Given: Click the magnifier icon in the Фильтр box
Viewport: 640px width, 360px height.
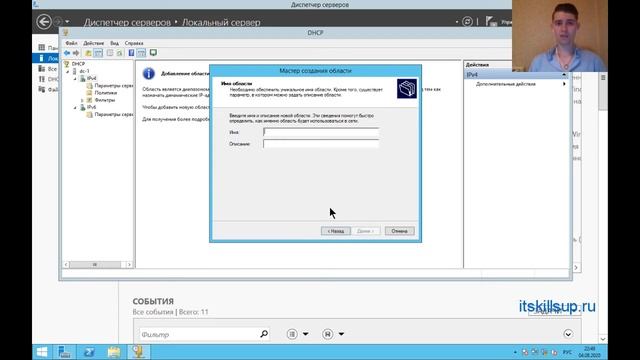Looking at the screenshot, I should click(264, 334).
